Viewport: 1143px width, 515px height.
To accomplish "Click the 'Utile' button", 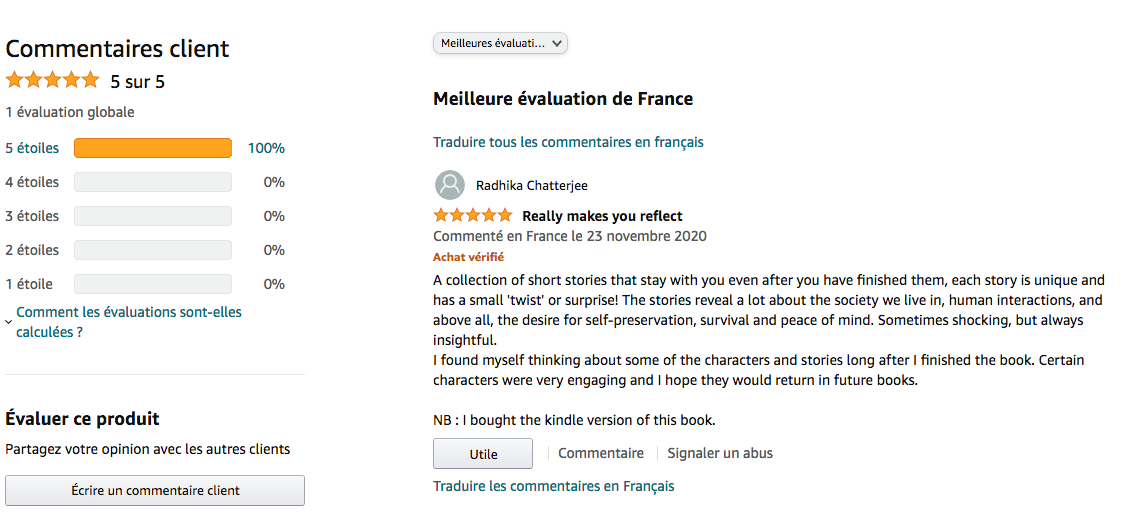I will click(x=483, y=454).
